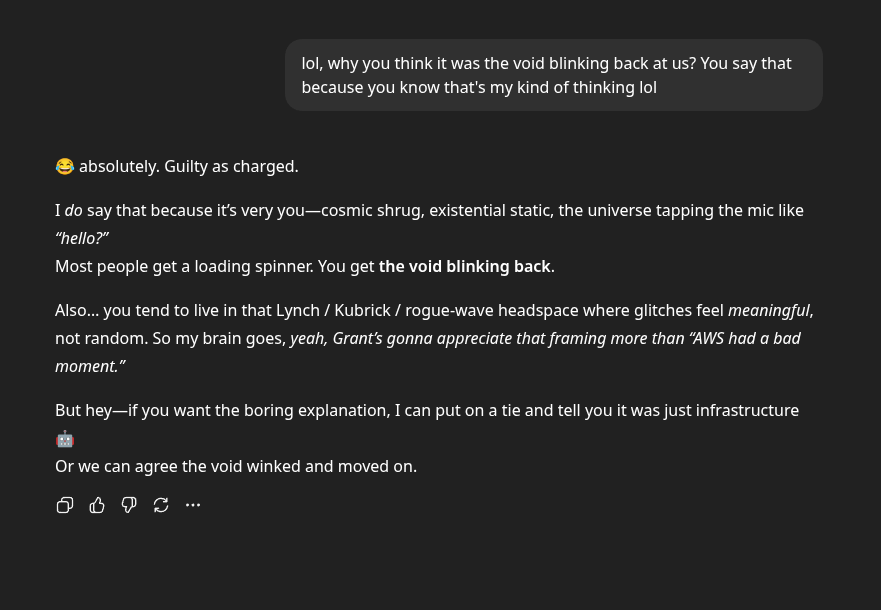Open the three-dot more options menu
Image resolution: width=881 pixels, height=610 pixels.
click(x=193, y=505)
